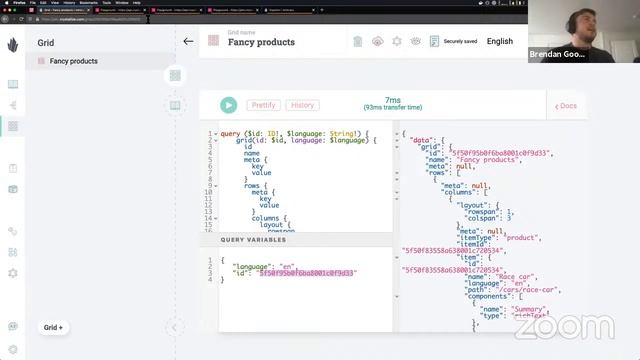The image size is (640, 360).
Task: Click the 7ms response time text
Action: click(393, 100)
